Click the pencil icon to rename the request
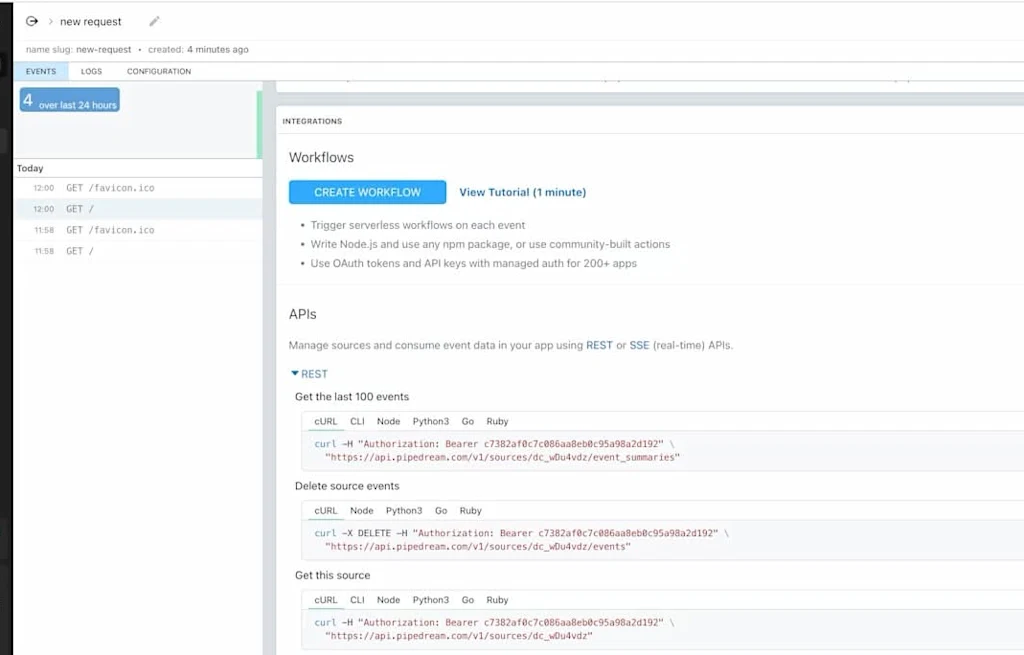Image resolution: width=1024 pixels, height=655 pixels. (x=153, y=21)
